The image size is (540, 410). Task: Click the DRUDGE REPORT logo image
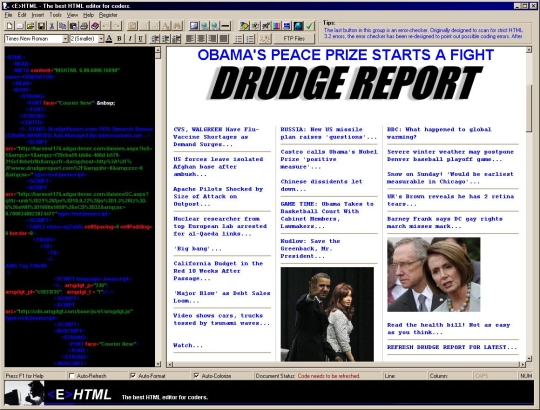(x=346, y=83)
